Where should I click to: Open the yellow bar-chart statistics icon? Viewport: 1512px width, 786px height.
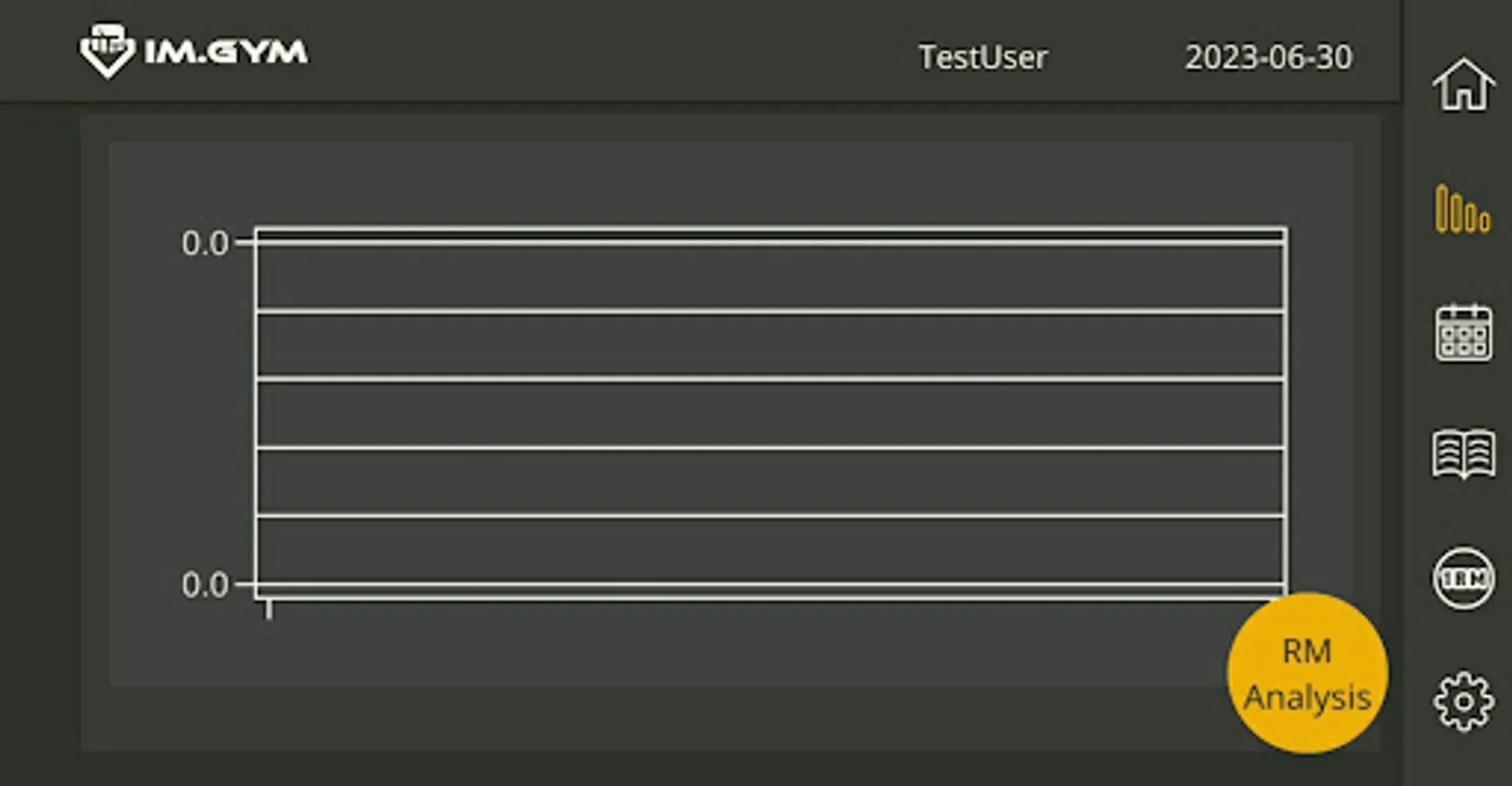pos(1462,210)
